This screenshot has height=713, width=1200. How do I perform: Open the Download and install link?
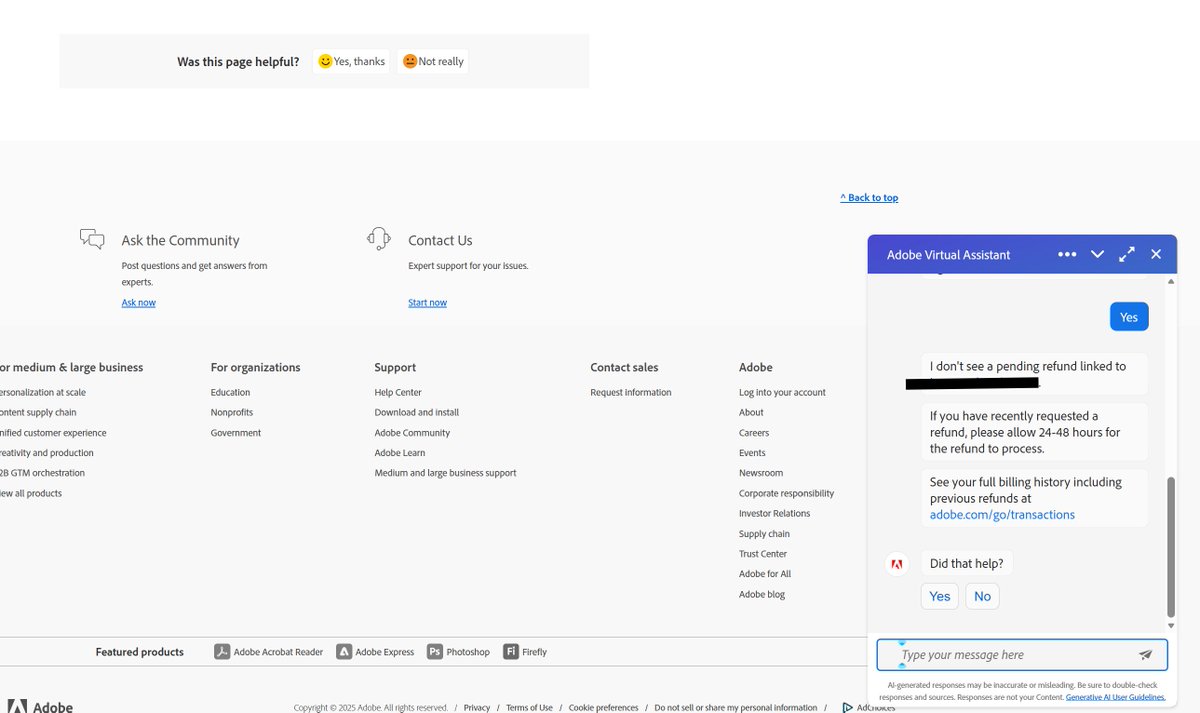tap(417, 413)
